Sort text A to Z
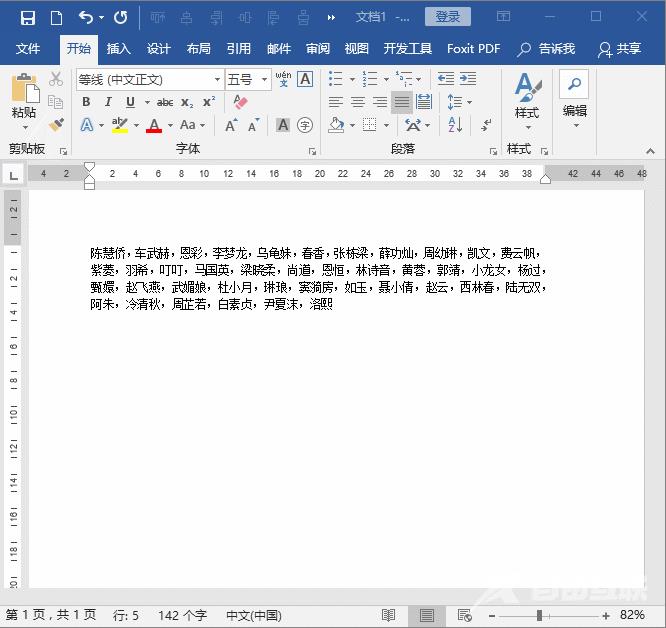The width and height of the screenshot is (666, 628). [455, 125]
